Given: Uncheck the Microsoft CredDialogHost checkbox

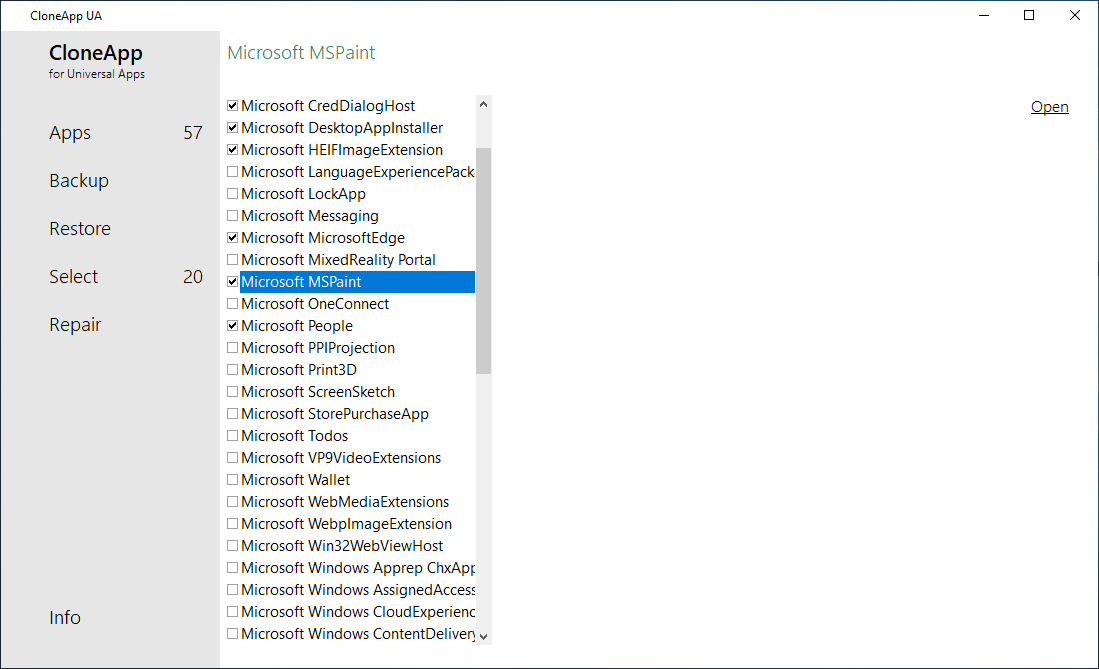Looking at the screenshot, I should pos(233,106).
